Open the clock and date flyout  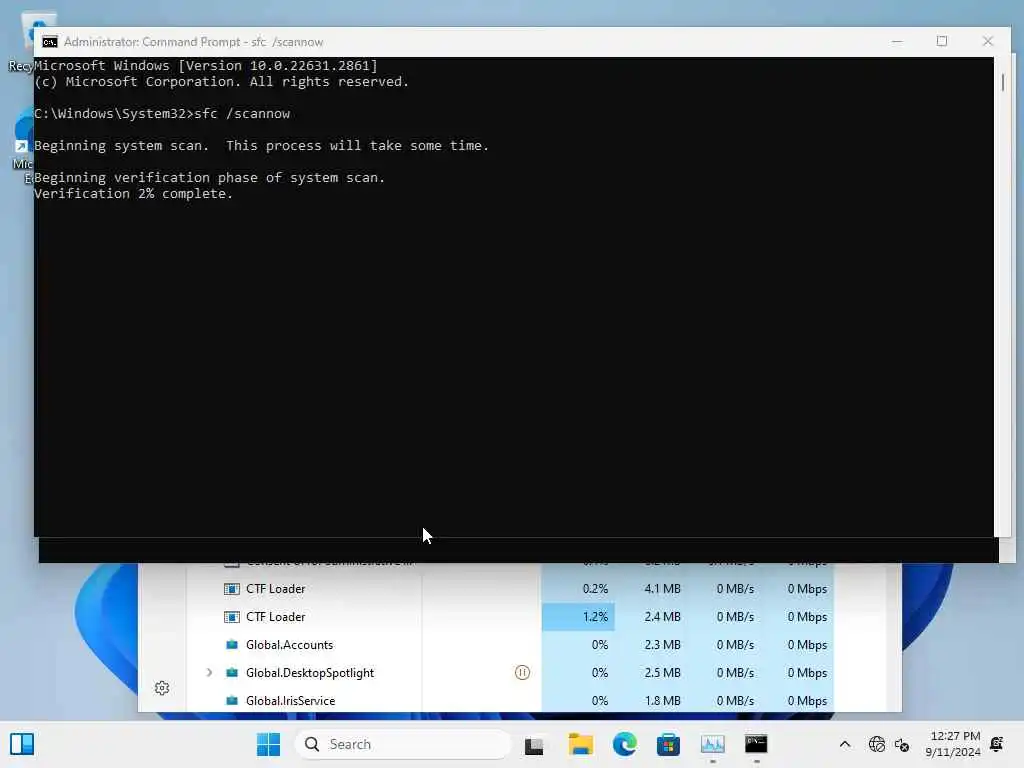point(953,744)
